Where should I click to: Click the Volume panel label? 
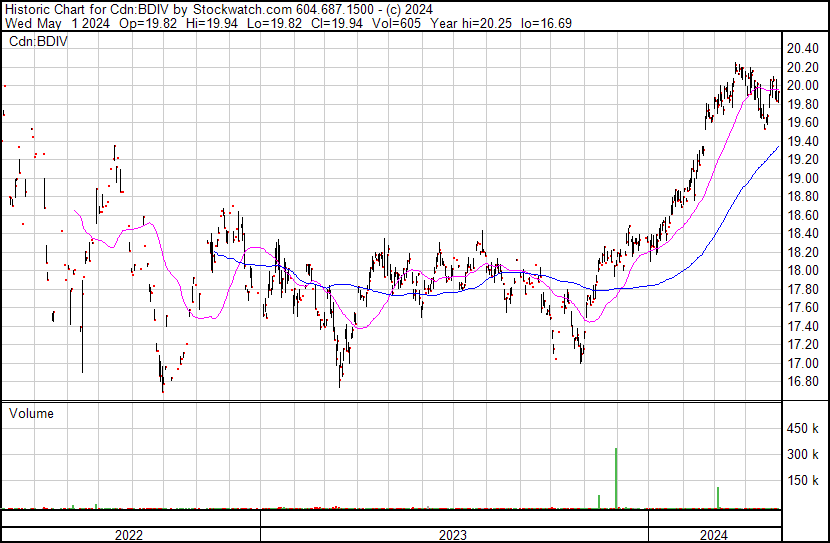click(31, 413)
